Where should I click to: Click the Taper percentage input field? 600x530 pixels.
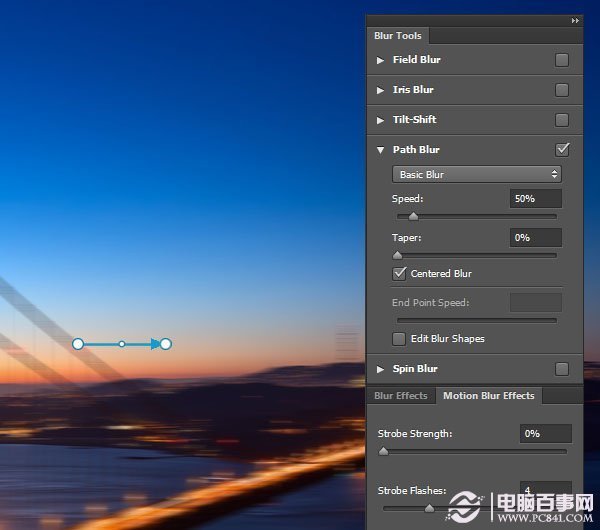[535, 238]
